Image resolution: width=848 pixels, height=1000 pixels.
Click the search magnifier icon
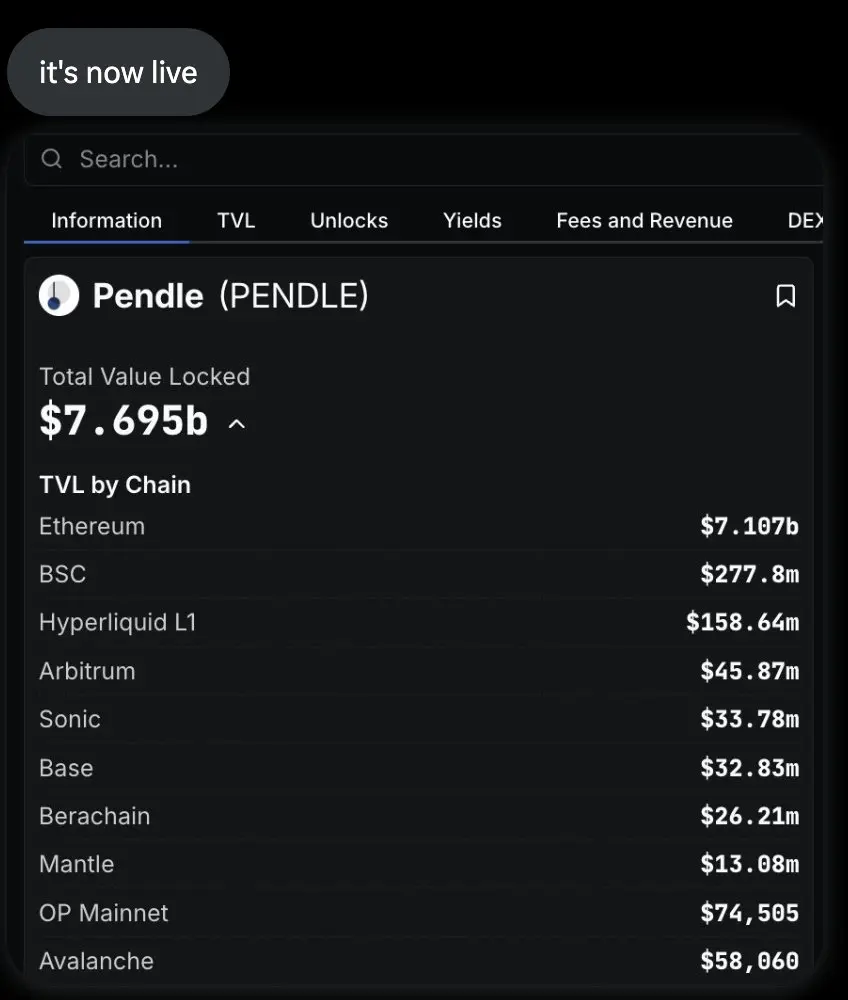click(x=52, y=158)
